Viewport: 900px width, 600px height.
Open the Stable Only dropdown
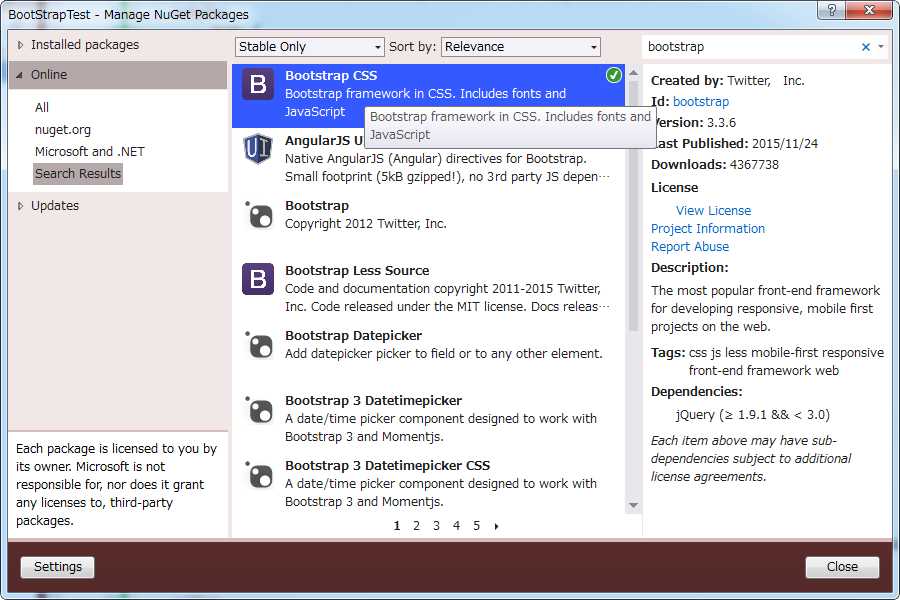(x=309, y=47)
